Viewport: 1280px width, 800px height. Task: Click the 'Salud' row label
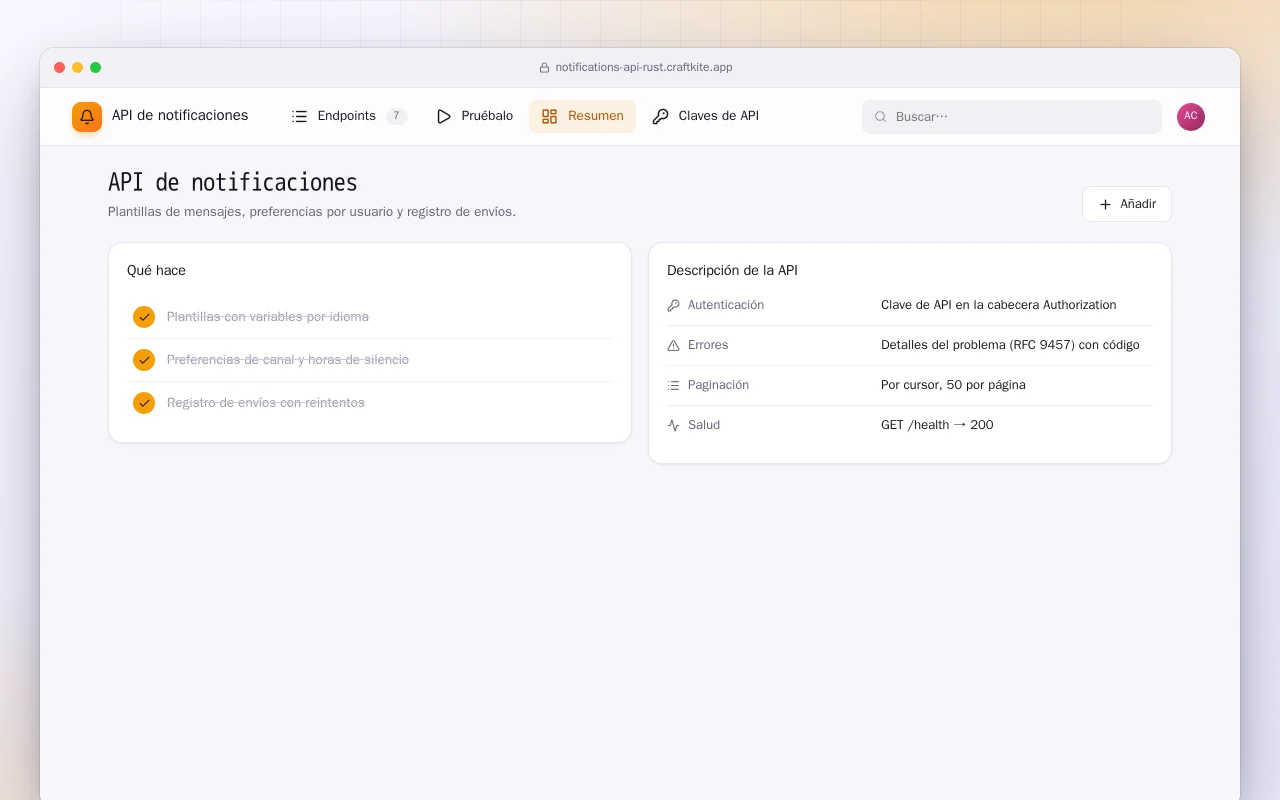click(704, 425)
